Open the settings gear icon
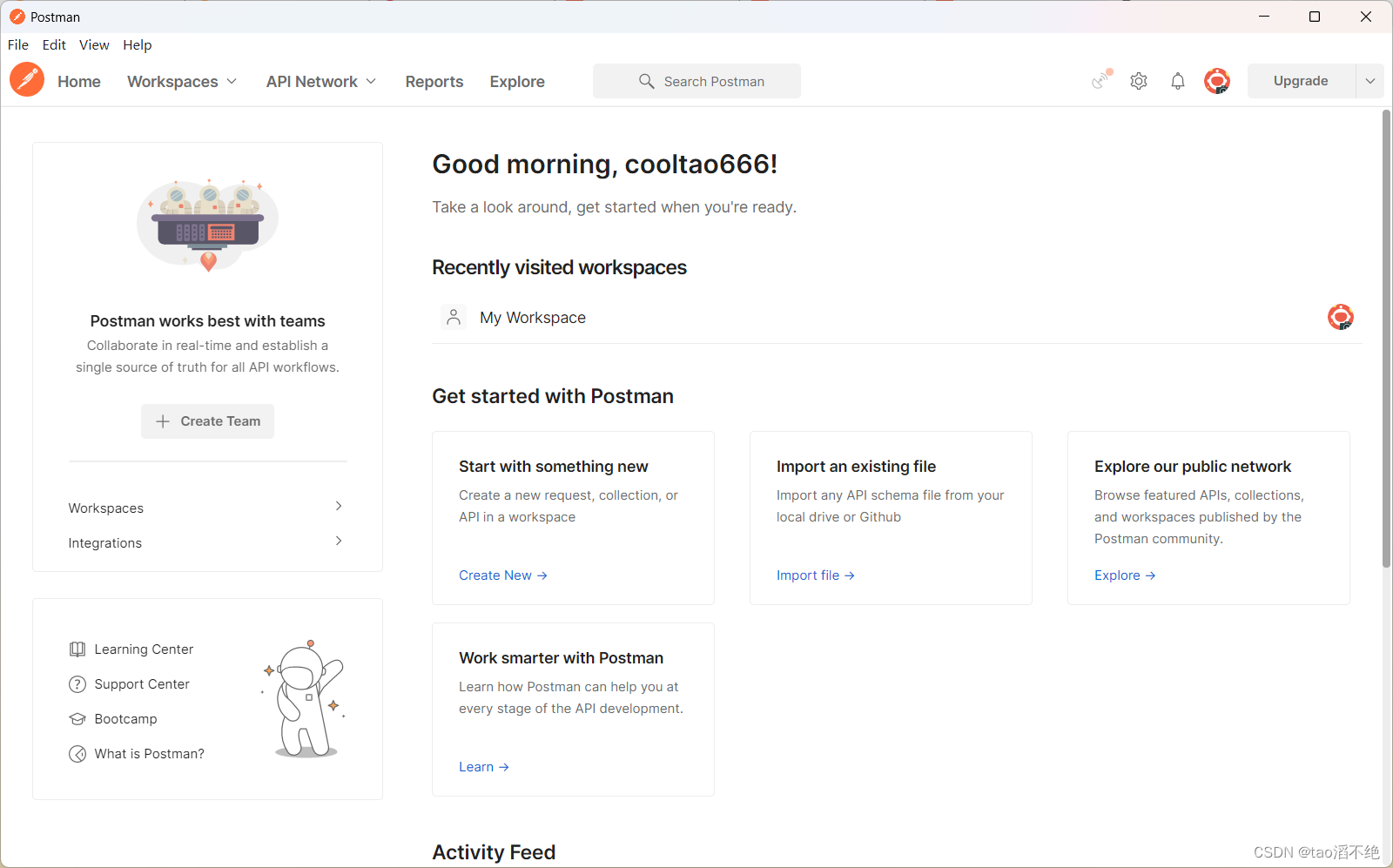The image size is (1393, 868). coord(1139,81)
